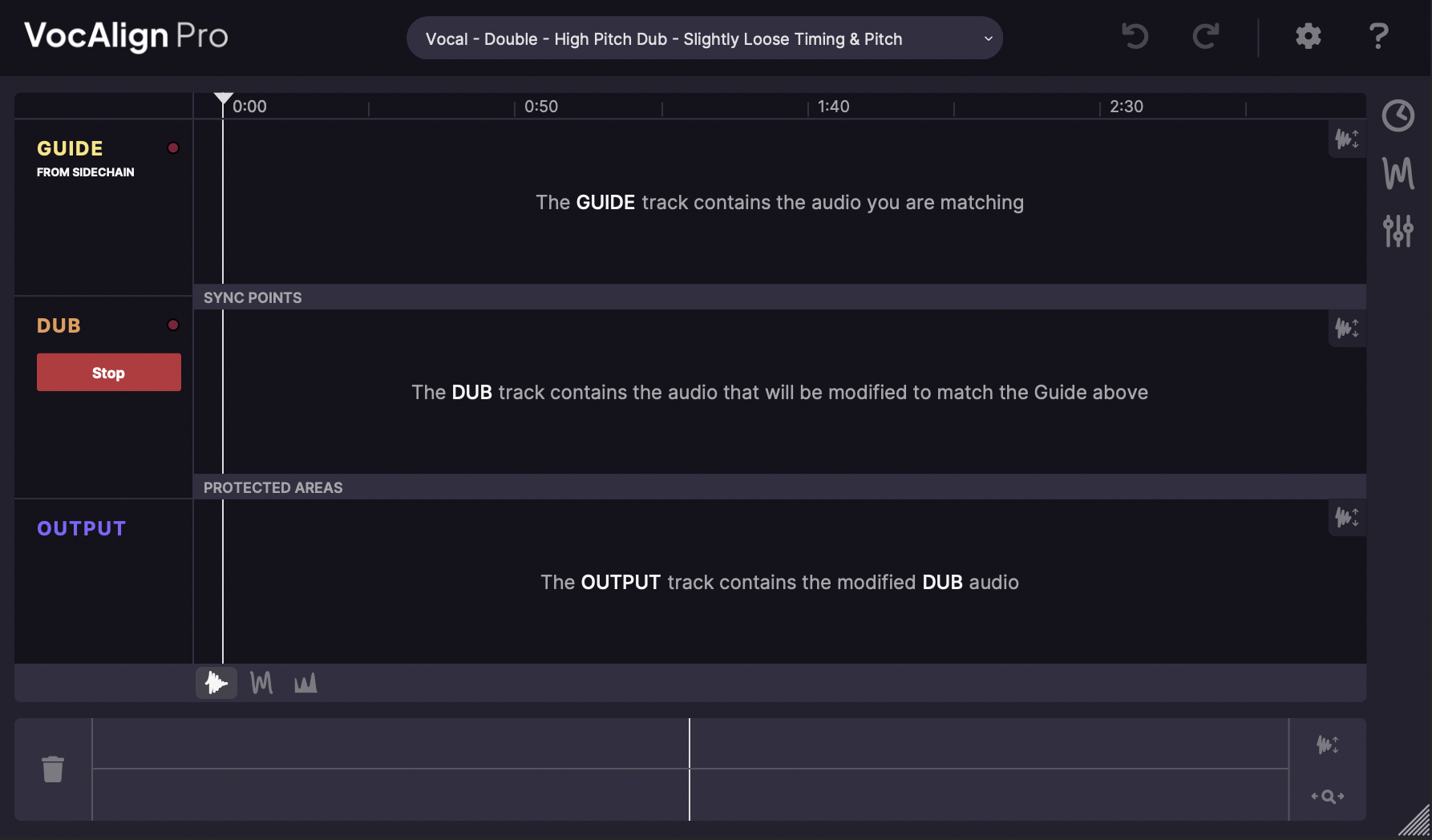Select the PROTECTED AREAS lane header
Viewport: 1432px width, 840px height.
273,487
